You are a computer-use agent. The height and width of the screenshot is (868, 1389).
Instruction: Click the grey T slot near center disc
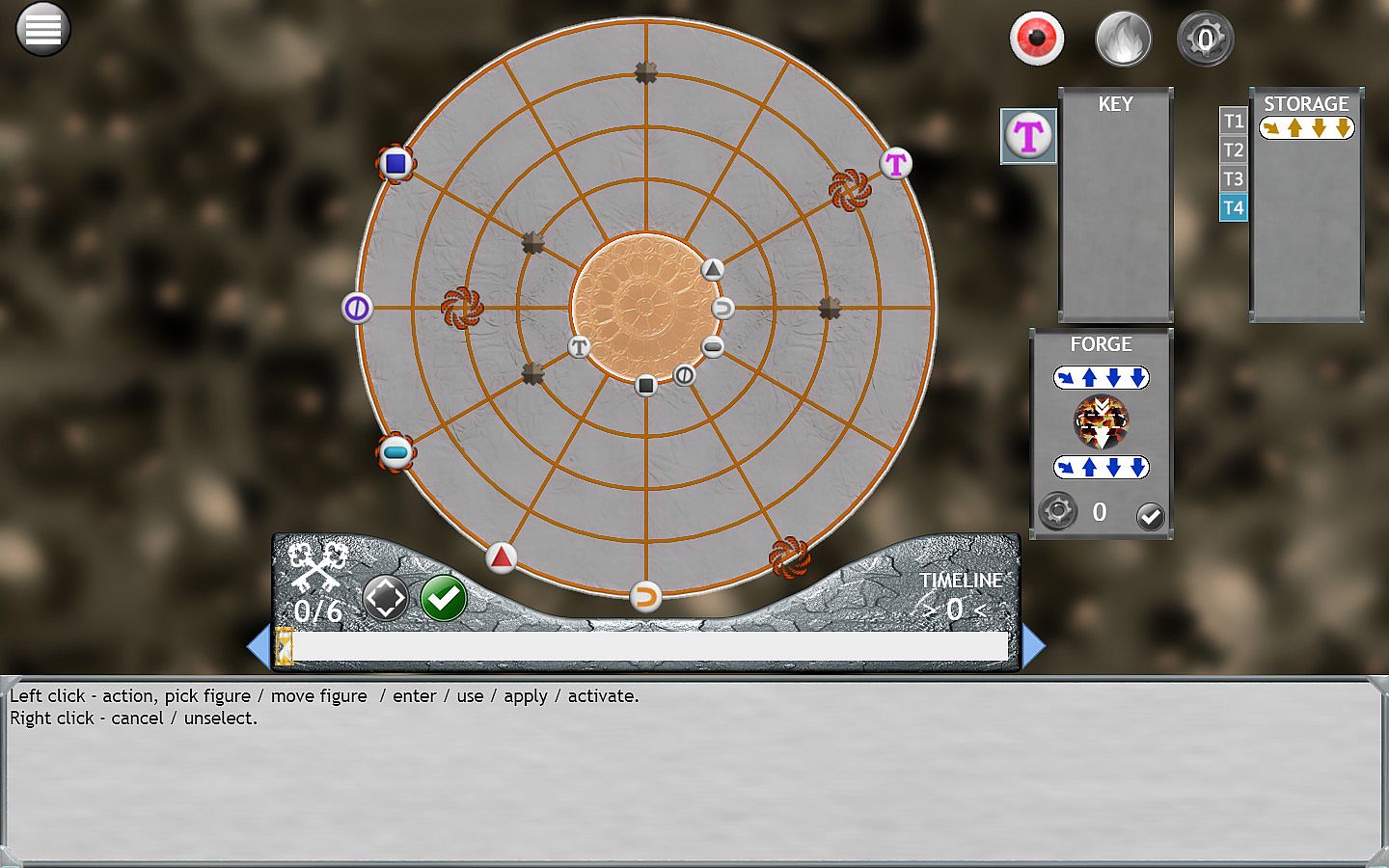[x=579, y=346]
